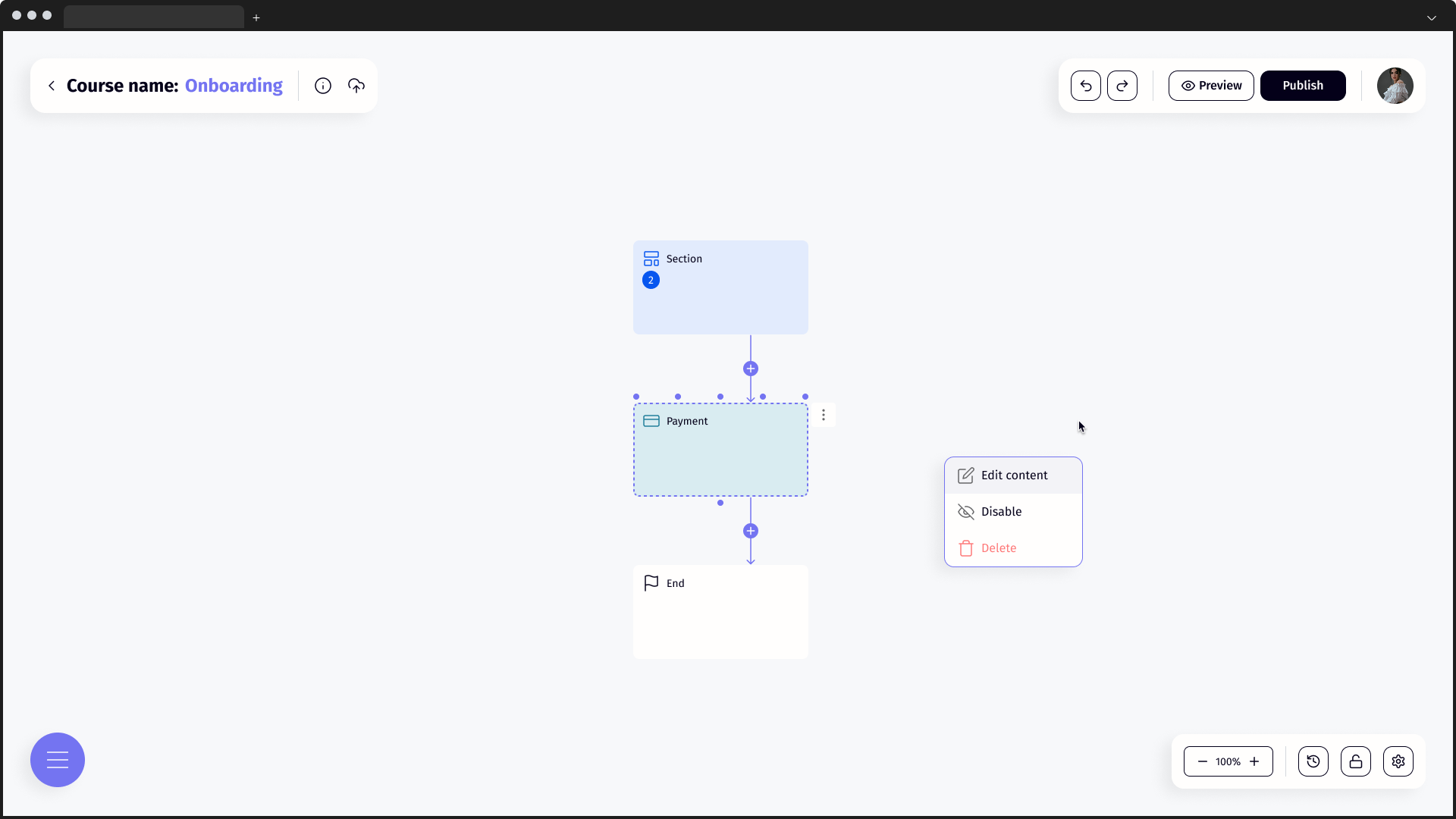Open the purple hamburger menu button
Viewport: 1456px width, 819px height.
[58, 760]
